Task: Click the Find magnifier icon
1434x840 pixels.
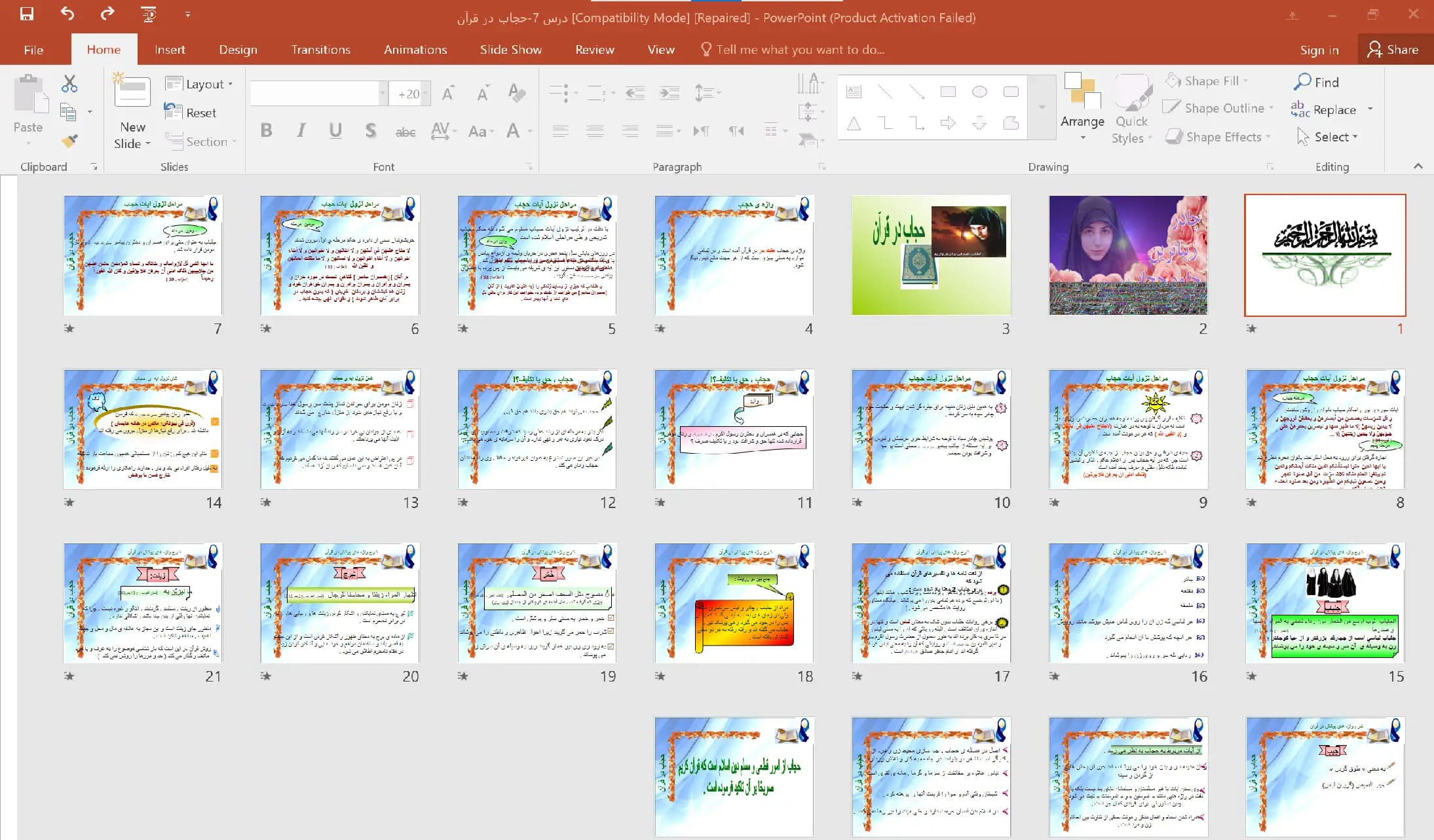Action: 1302,82
